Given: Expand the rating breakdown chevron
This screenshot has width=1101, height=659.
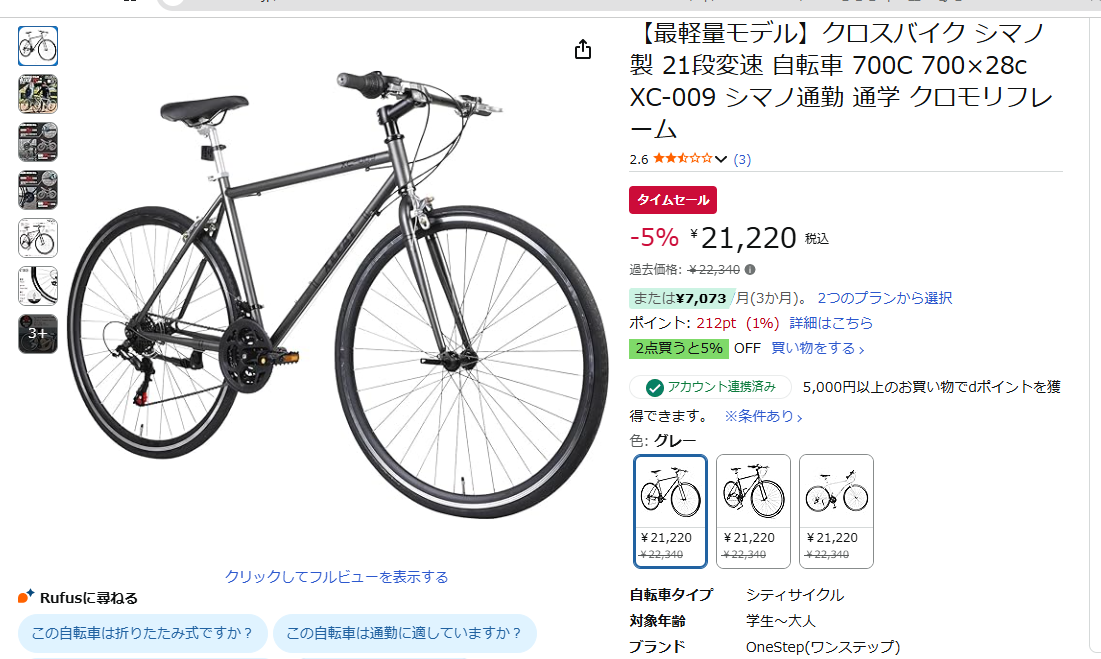Looking at the screenshot, I should point(721,159).
